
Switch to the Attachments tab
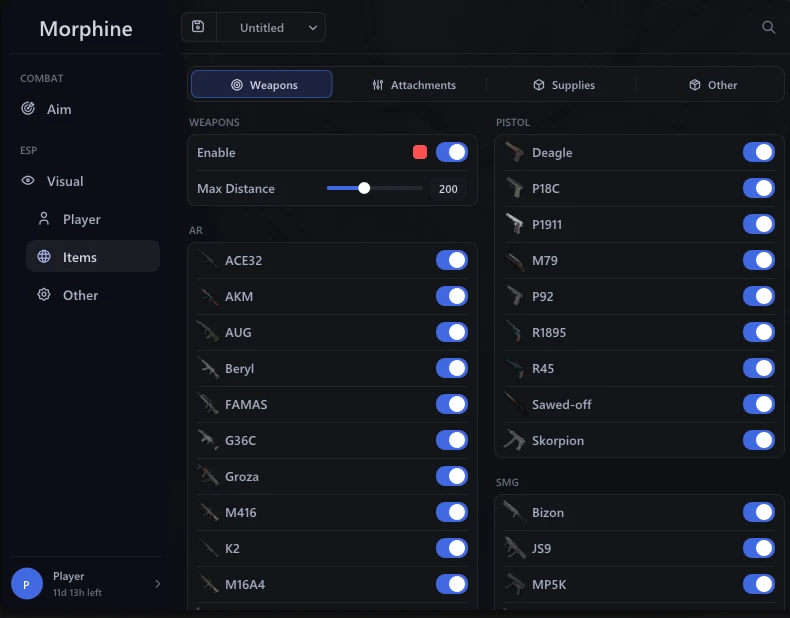[414, 85]
